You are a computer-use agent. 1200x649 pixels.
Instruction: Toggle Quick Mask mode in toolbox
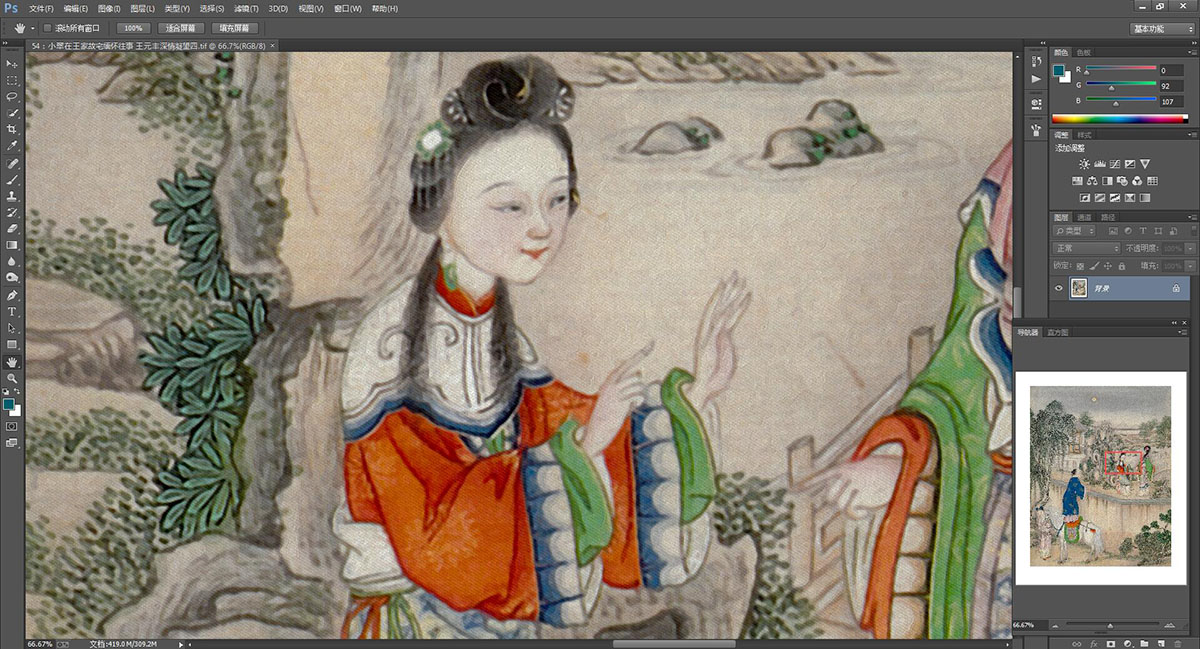12,426
